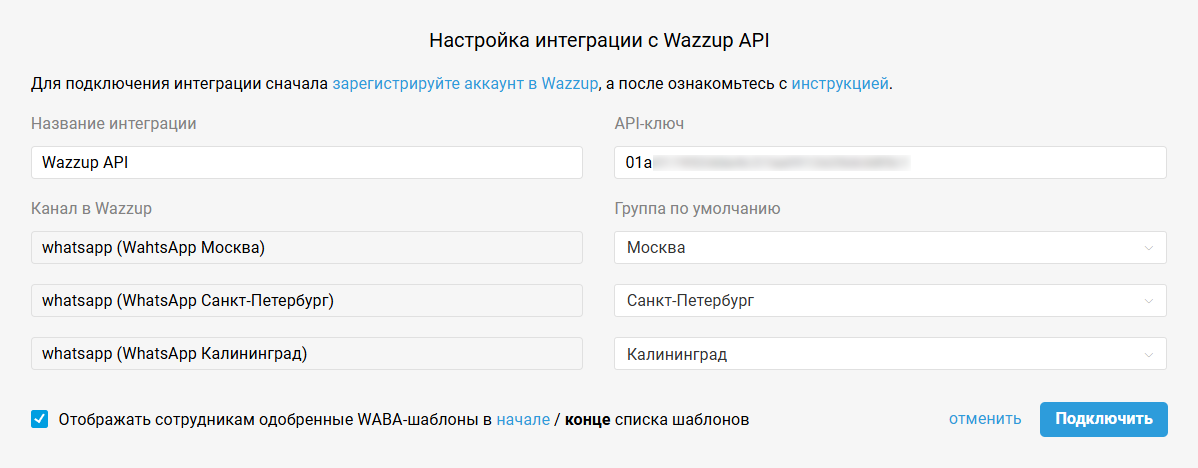The image size is (1198, 468).
Task: Click the WhatsApp Калининград channel field
Action: (x=306, y=353)
